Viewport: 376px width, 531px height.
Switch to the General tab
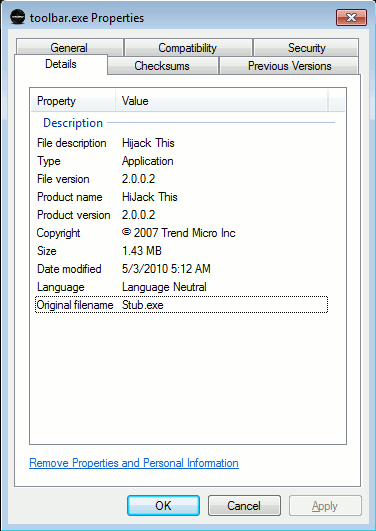69,47
